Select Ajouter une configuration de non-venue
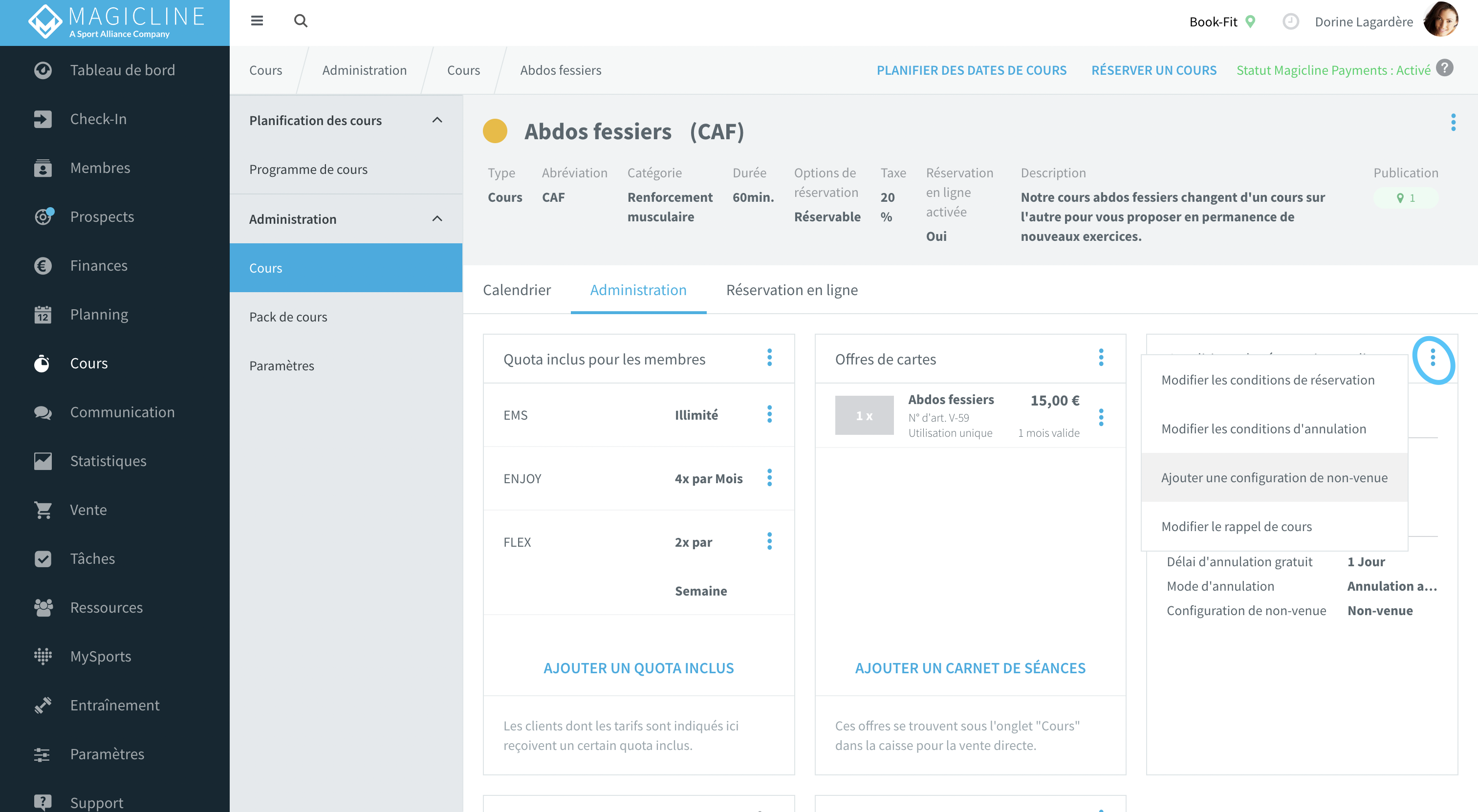This screenshot has height=812, width=1478. pos(1274,477)
